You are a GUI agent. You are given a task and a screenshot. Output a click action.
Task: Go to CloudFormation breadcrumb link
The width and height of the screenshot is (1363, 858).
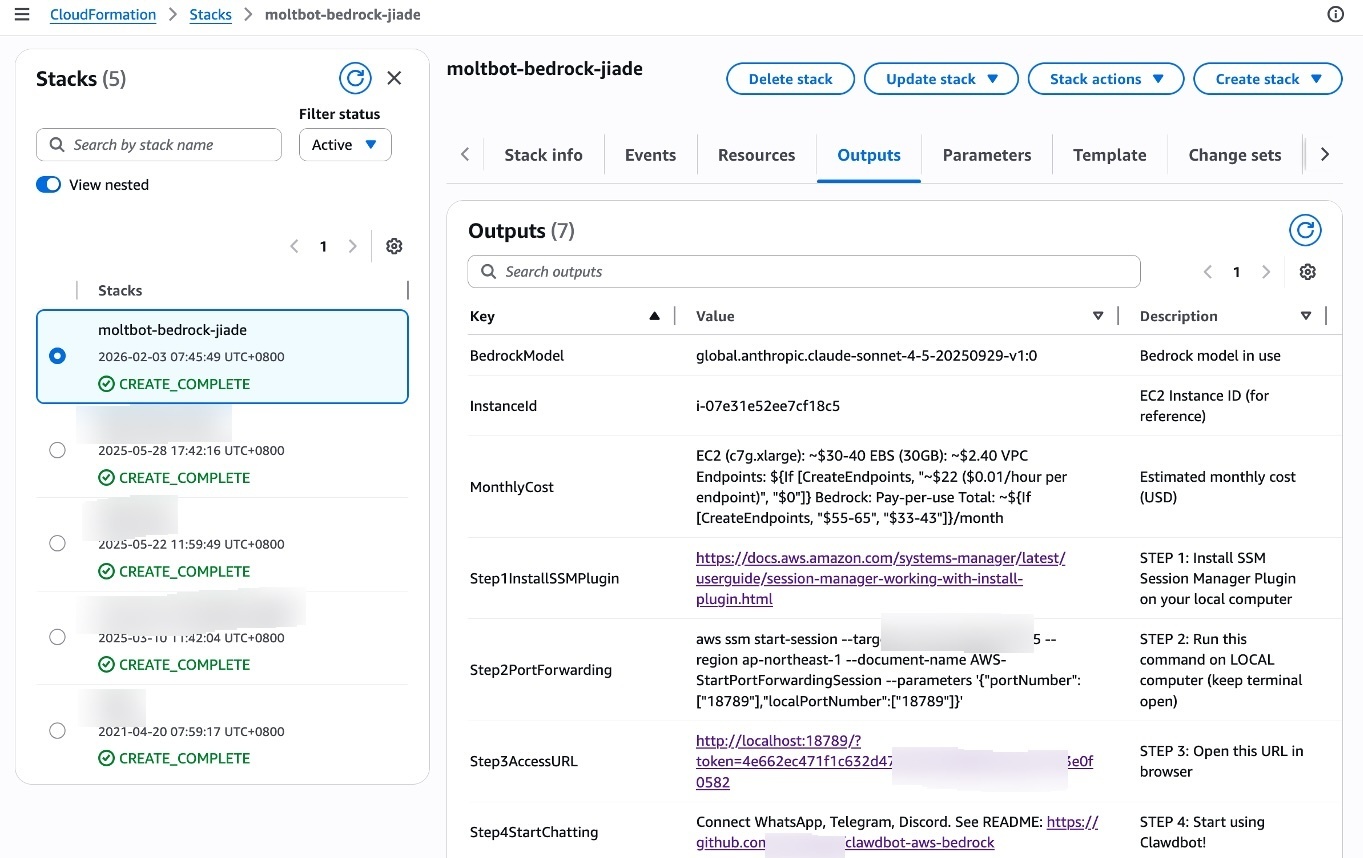103,15
